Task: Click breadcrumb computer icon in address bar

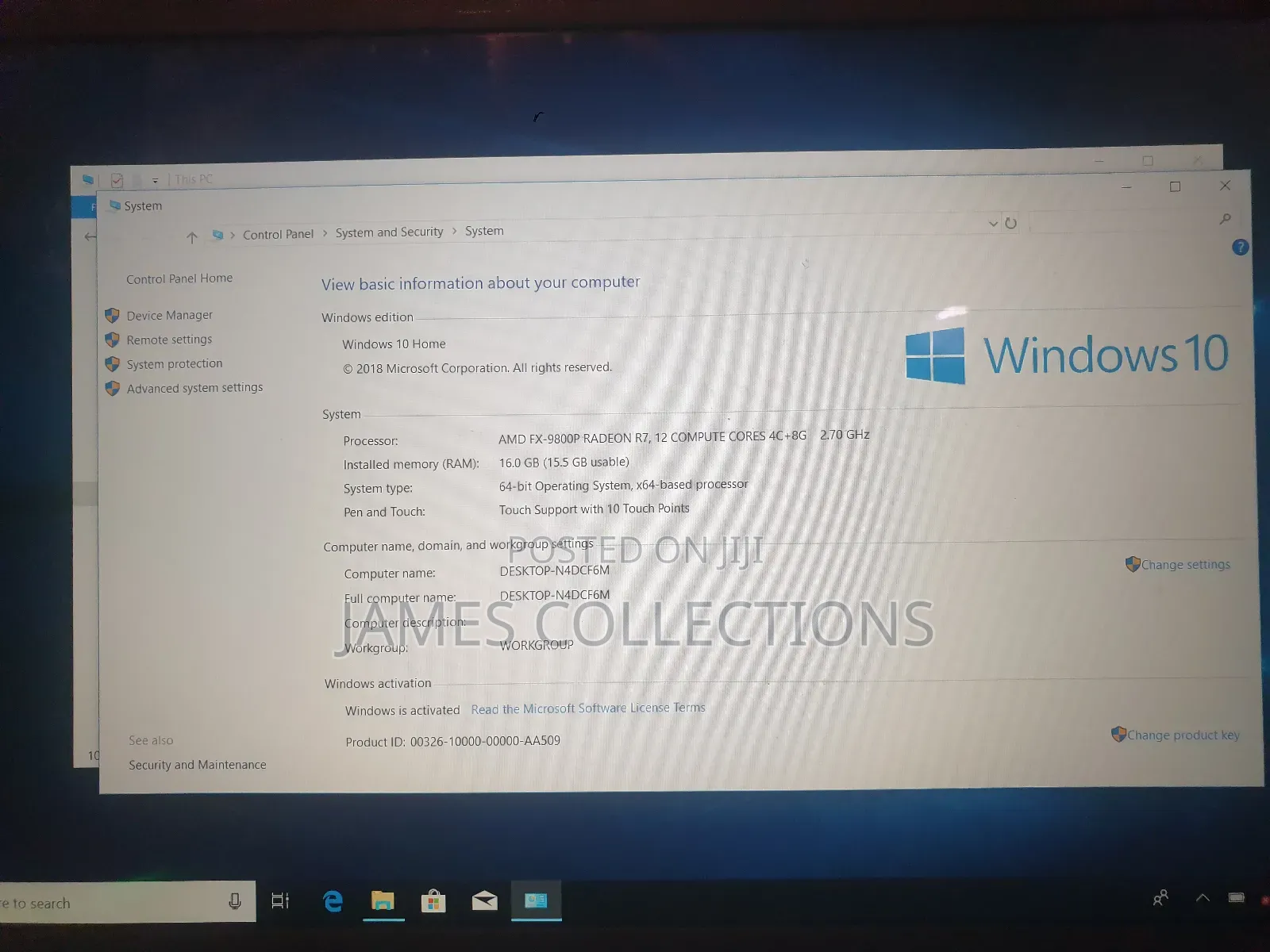Action: pyautogui.click(x=217, y=235)
